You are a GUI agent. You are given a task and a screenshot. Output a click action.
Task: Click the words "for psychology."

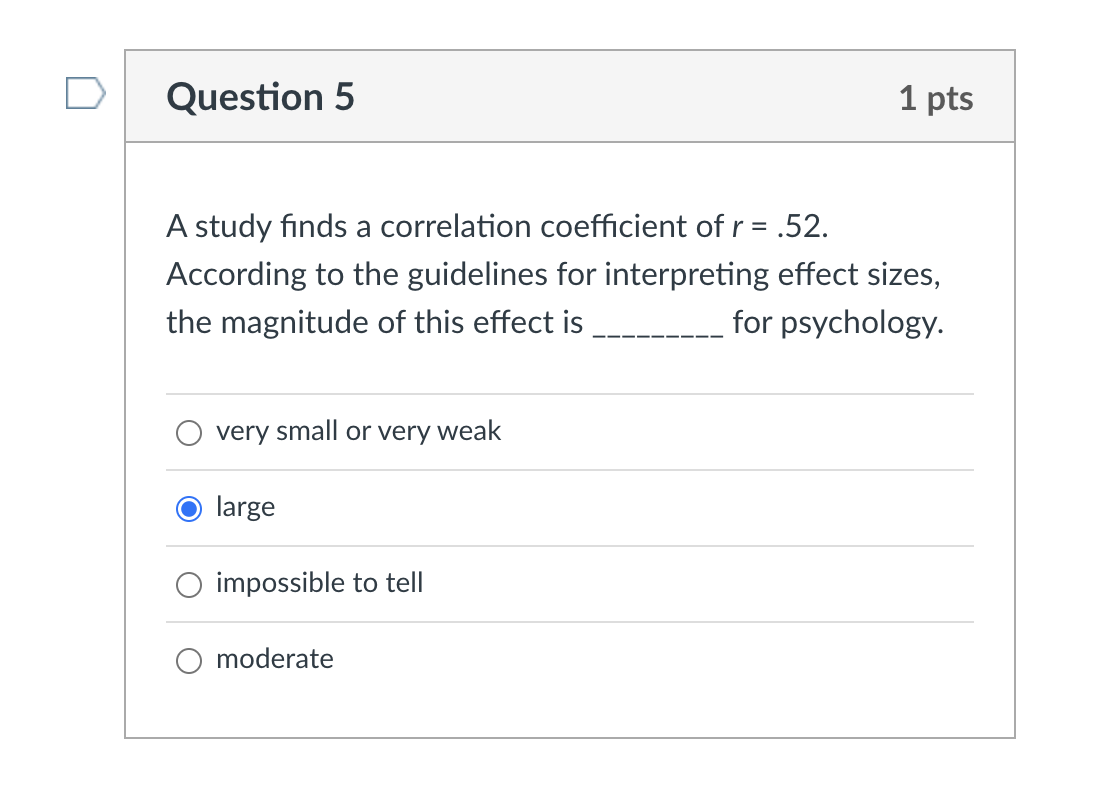(837, 323)
